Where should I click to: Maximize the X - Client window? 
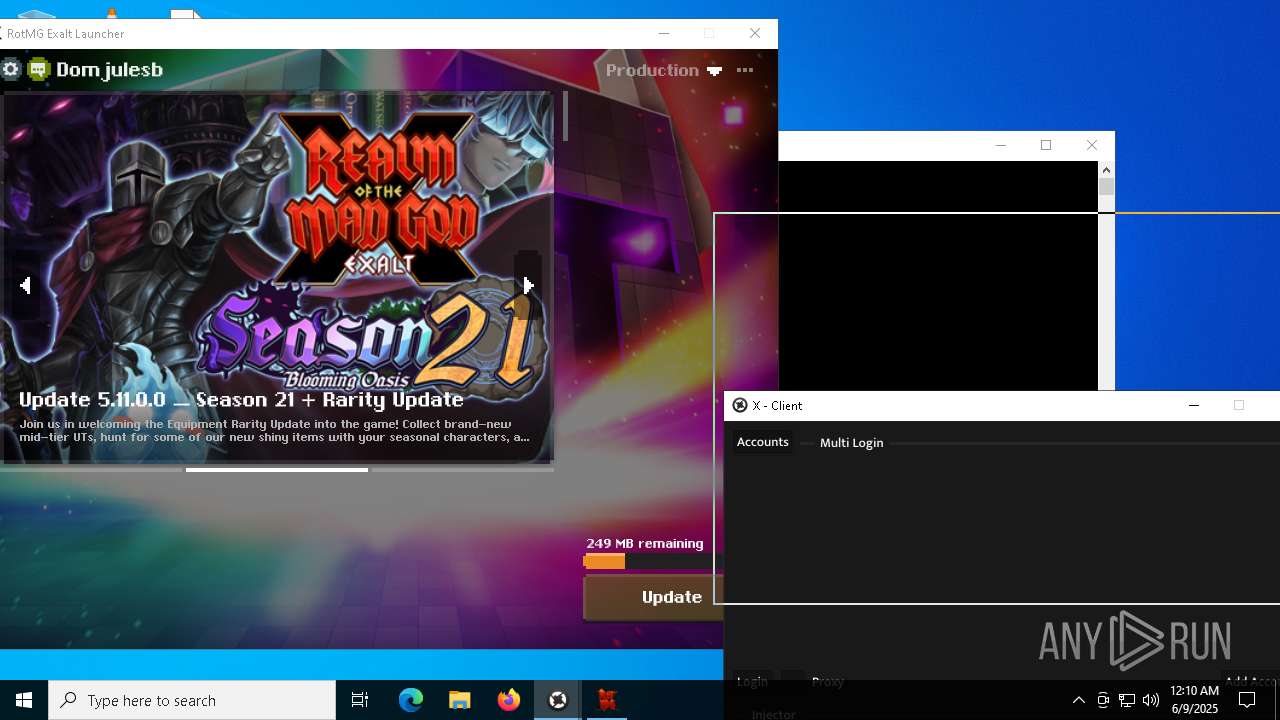click(1239, 405)
